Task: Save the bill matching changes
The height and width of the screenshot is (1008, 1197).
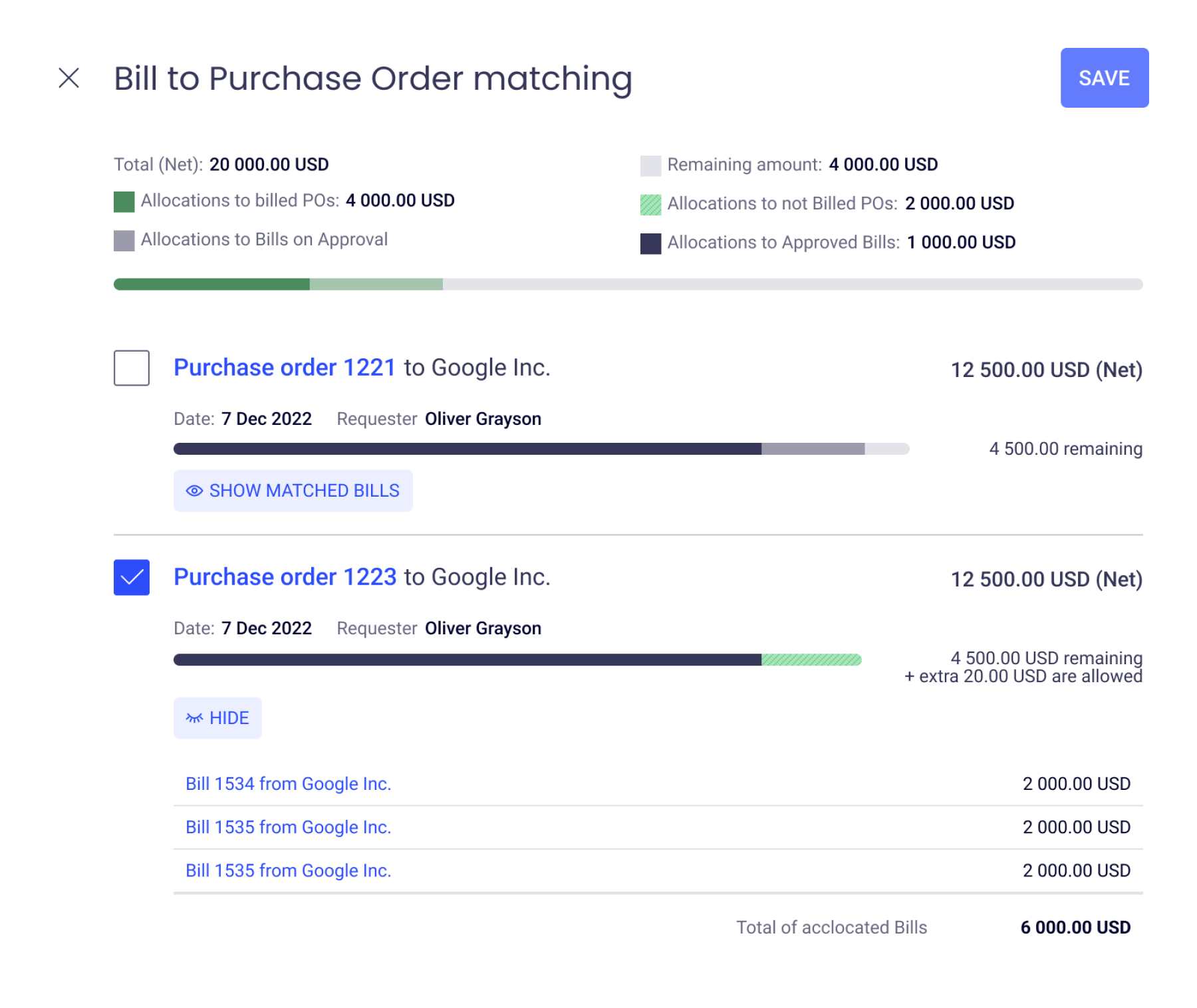Action: click(x=1104, y=78)
